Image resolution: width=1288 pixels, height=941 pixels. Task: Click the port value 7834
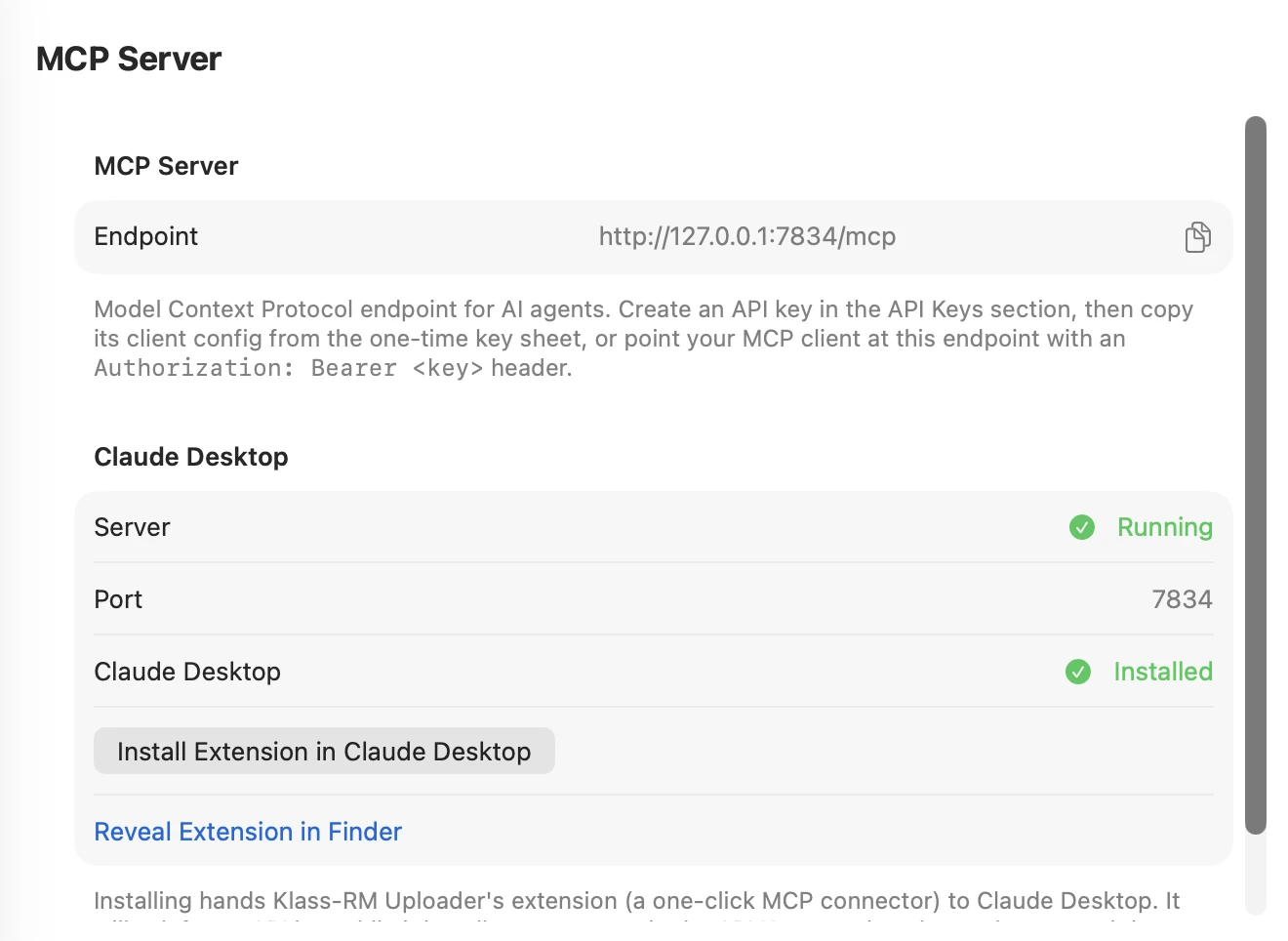pyautogui.click(x=1182, y=599)
